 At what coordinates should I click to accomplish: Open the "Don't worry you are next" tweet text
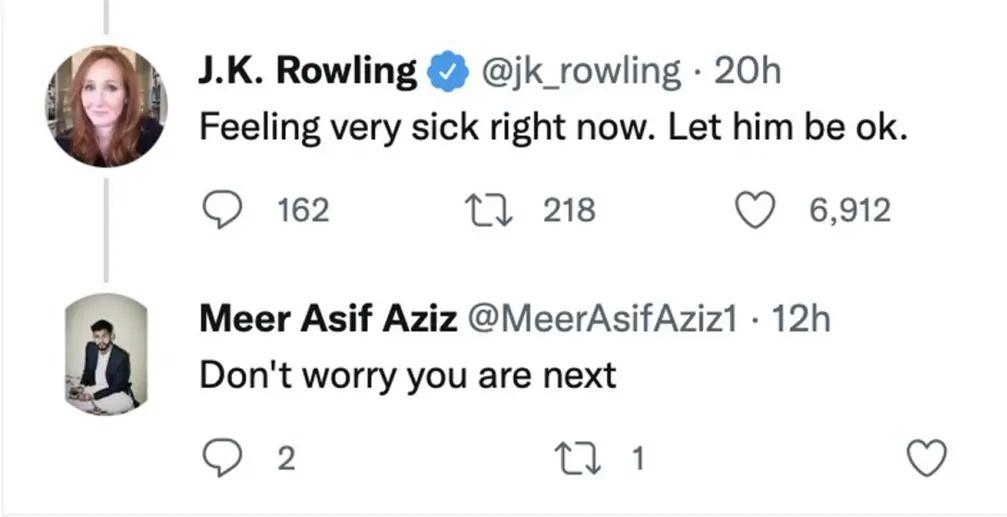408,375
